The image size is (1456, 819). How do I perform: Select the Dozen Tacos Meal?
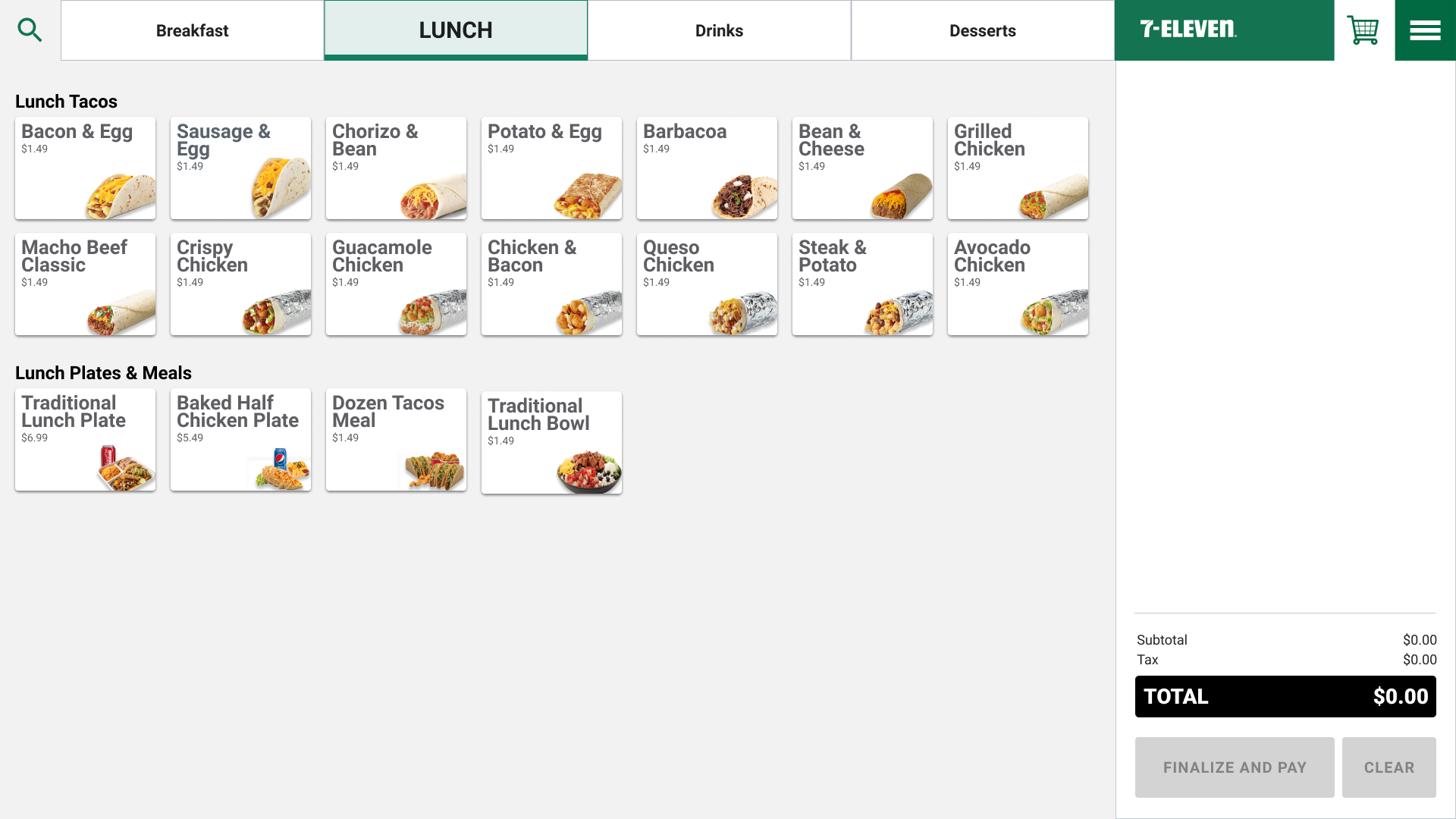[x=397, y=440]
